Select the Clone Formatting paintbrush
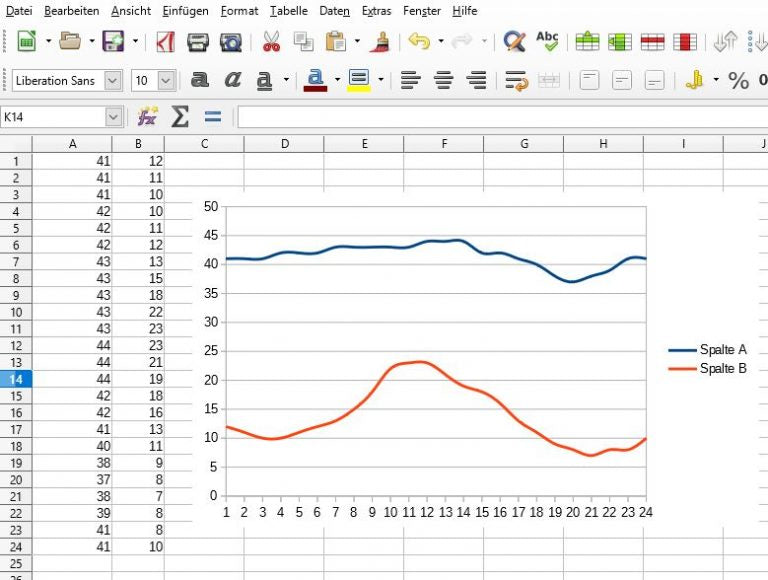The image size is (768, 580). [x=381, y=42]
